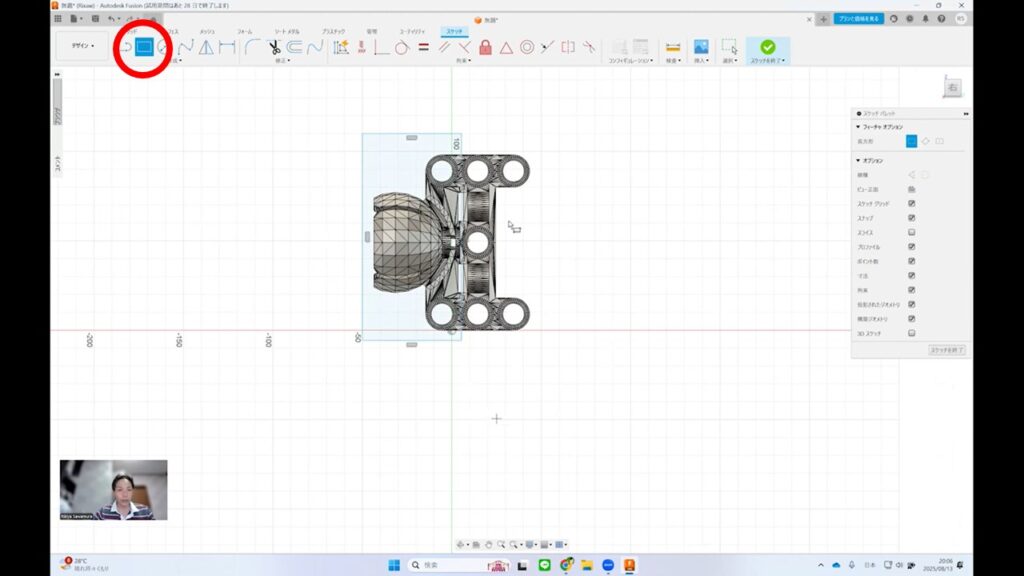
Task: Finish sketch with the green checkmark
Action: (x=767, y=47)
